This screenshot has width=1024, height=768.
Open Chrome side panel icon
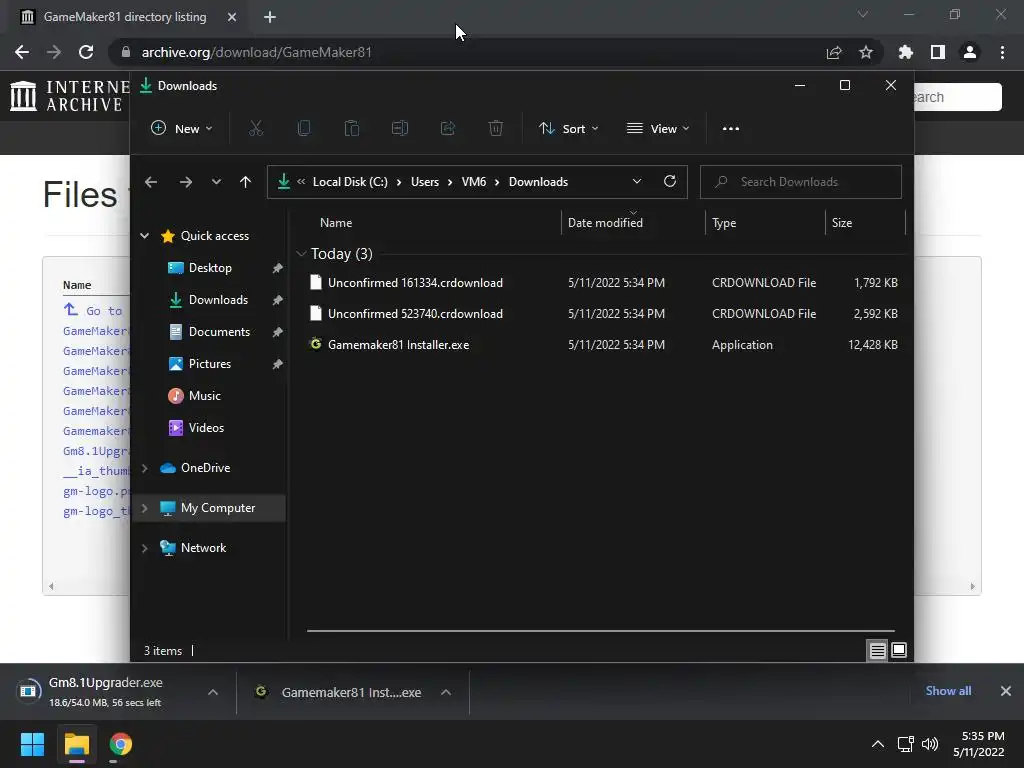tap(938, 52)
